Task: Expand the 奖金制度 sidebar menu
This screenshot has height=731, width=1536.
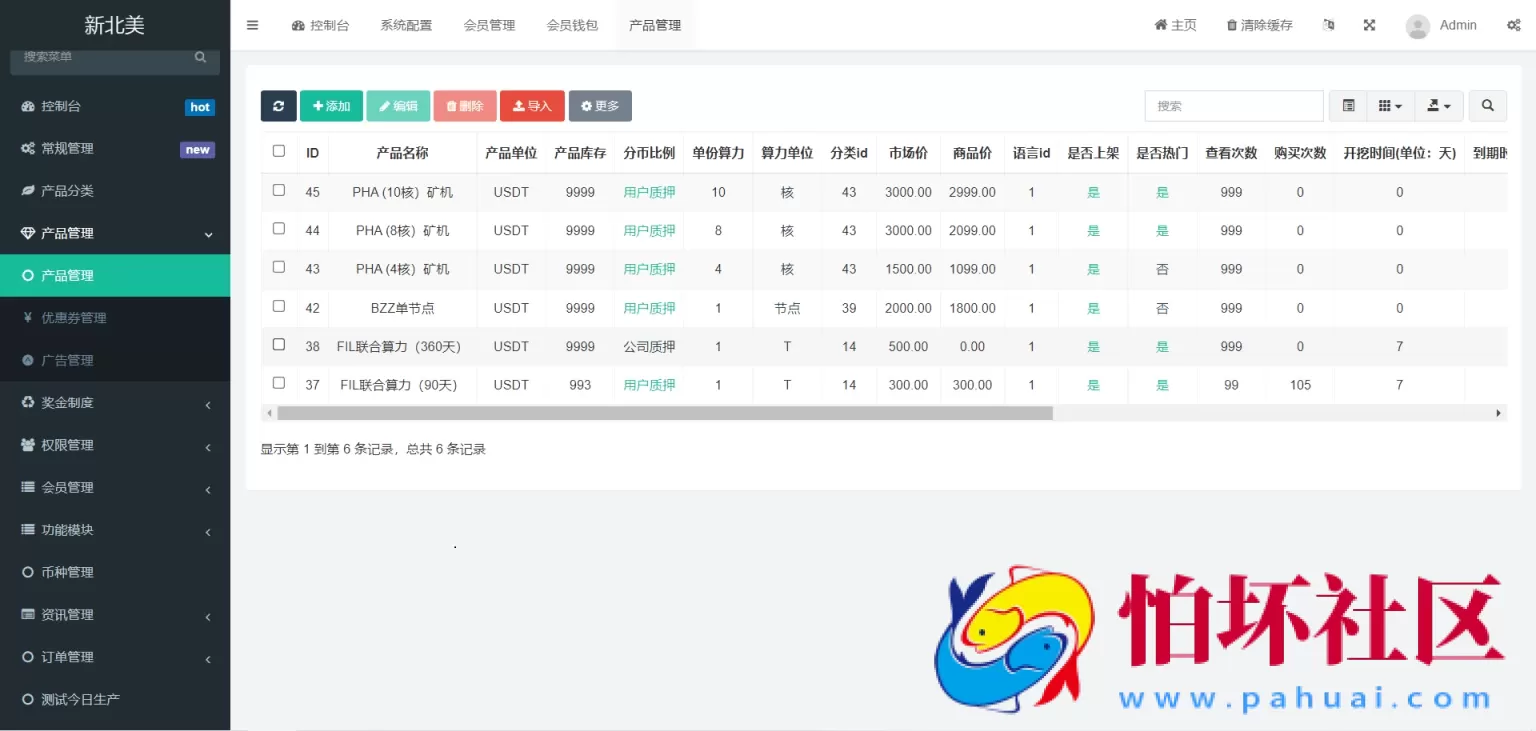Action: tap(115, 403)
